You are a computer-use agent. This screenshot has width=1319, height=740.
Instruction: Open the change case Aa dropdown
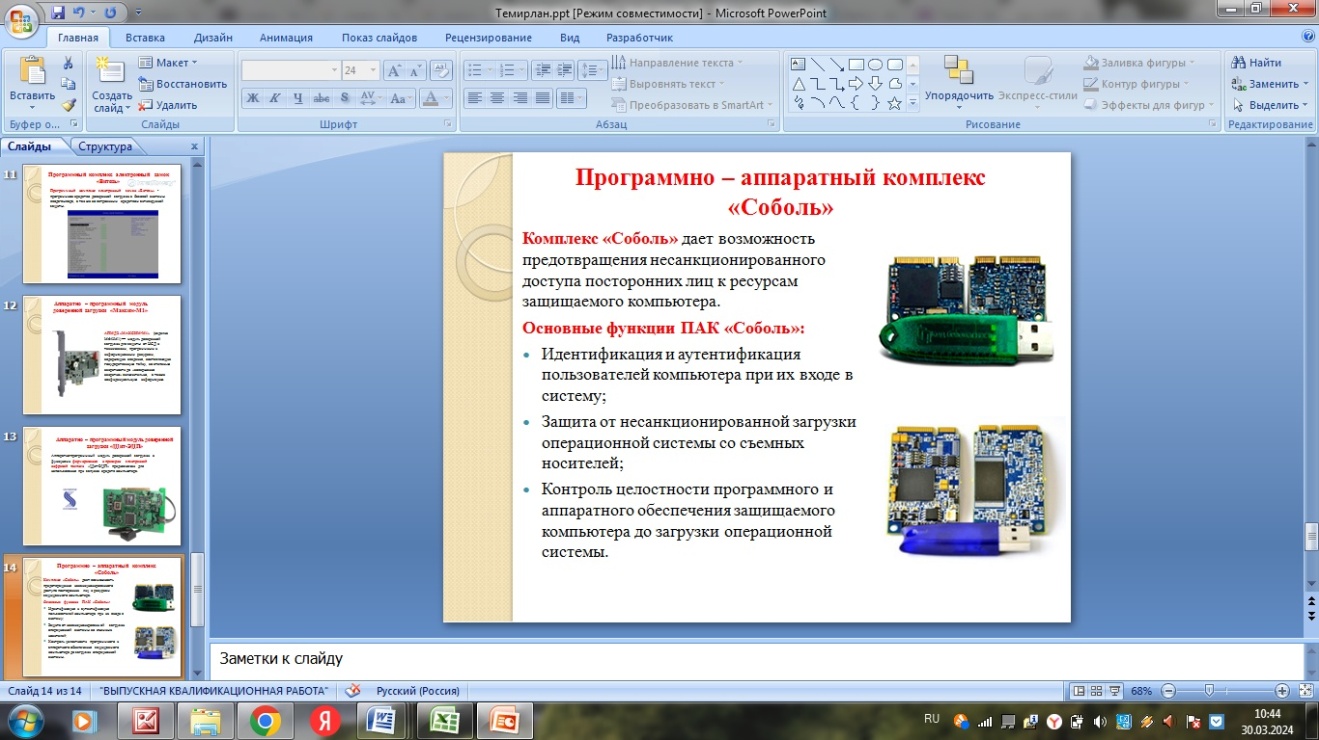(400, 98)
